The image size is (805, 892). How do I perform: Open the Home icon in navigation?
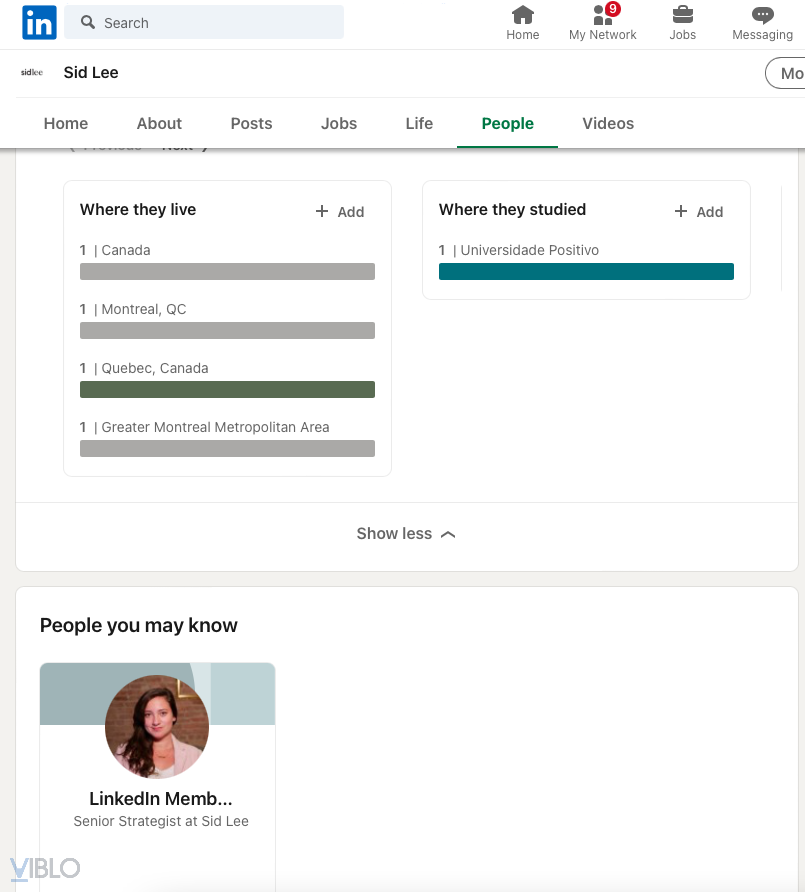point(522,15)
